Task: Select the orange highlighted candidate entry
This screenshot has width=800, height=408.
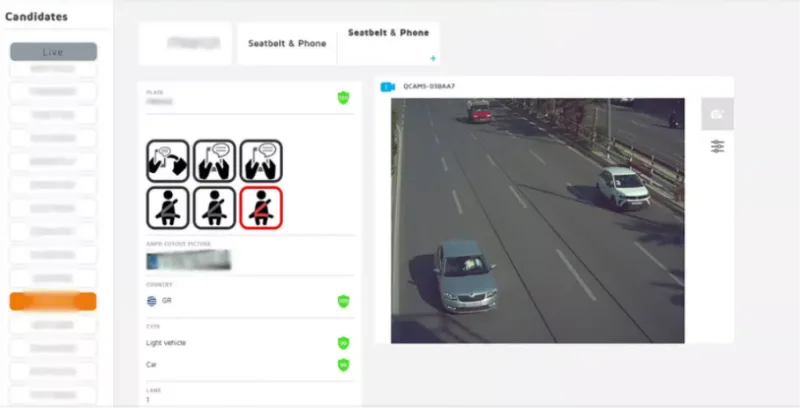Action: [53, 301]
